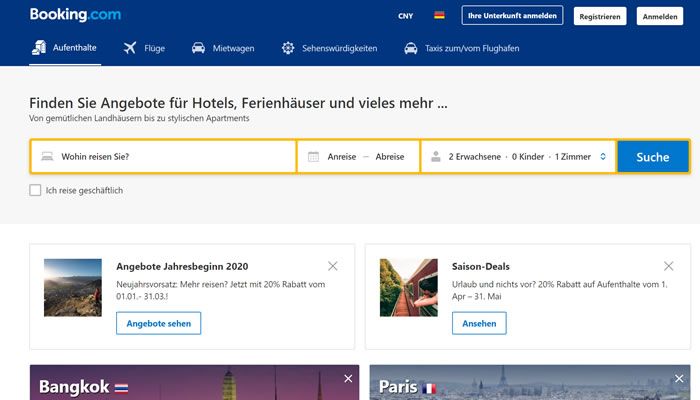
Task: Click the taxi icon for airport taxis
Action: point(411,48)
